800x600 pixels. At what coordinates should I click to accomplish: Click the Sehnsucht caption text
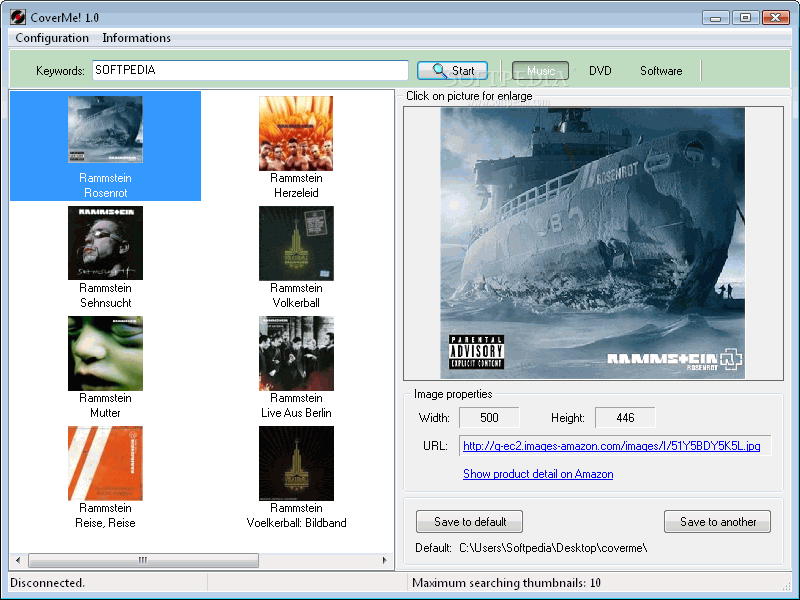pyautogui.click(x=106, y=303)
